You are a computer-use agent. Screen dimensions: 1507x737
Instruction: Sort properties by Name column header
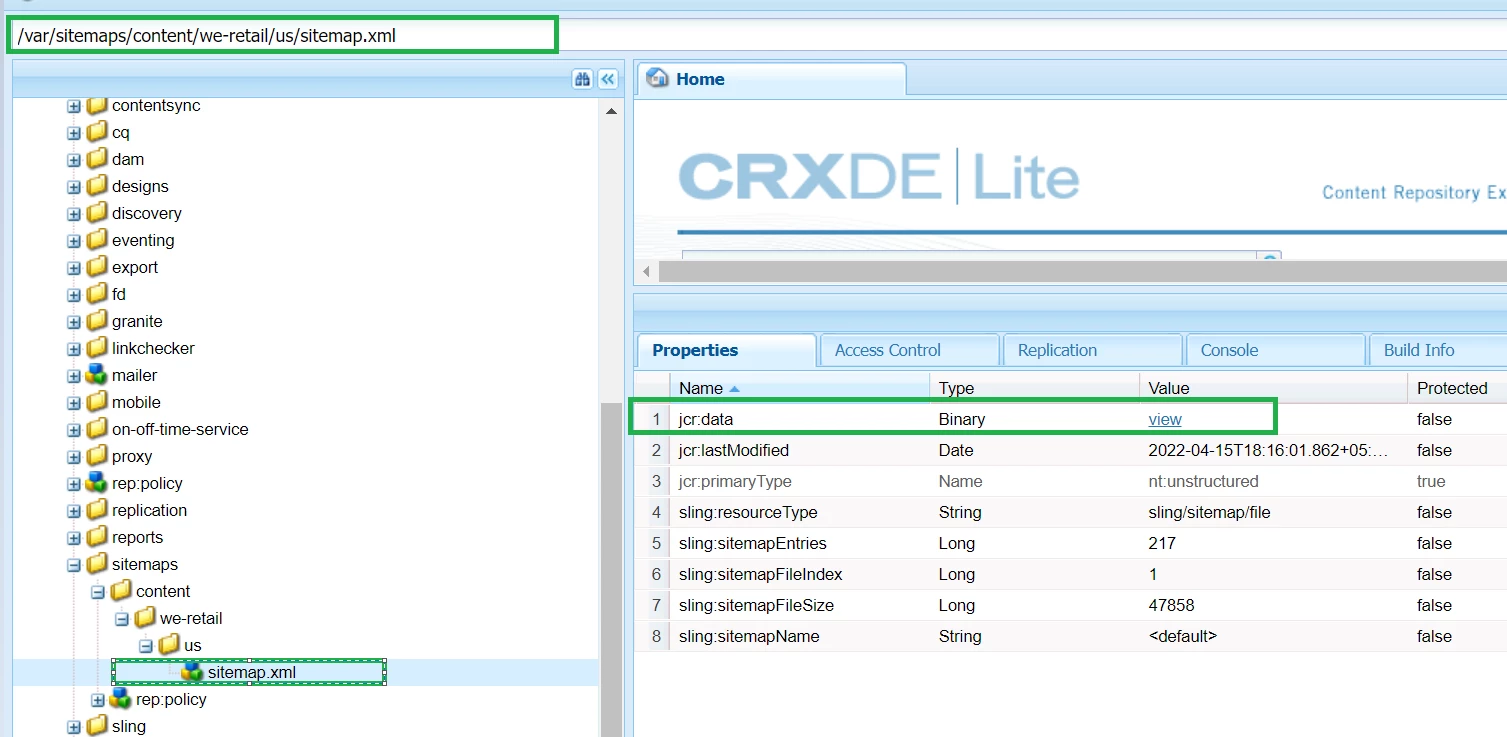799,388
